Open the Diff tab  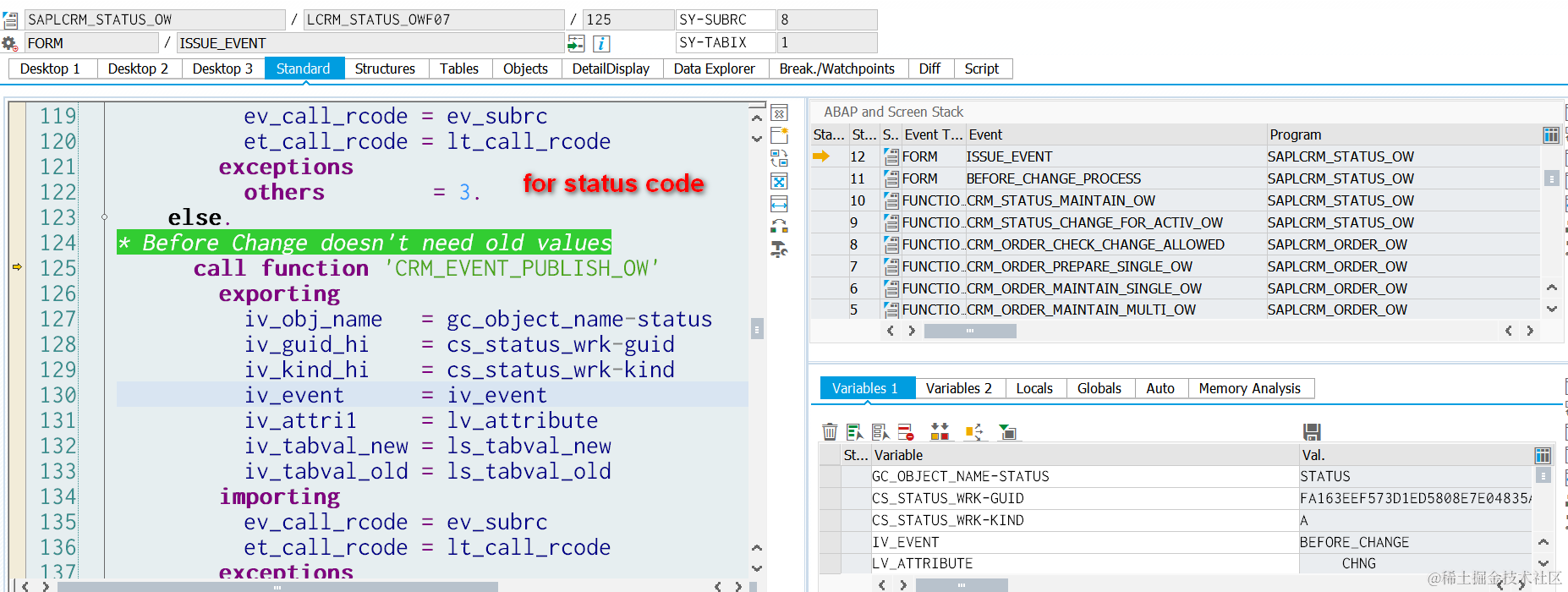coord(929,69)
